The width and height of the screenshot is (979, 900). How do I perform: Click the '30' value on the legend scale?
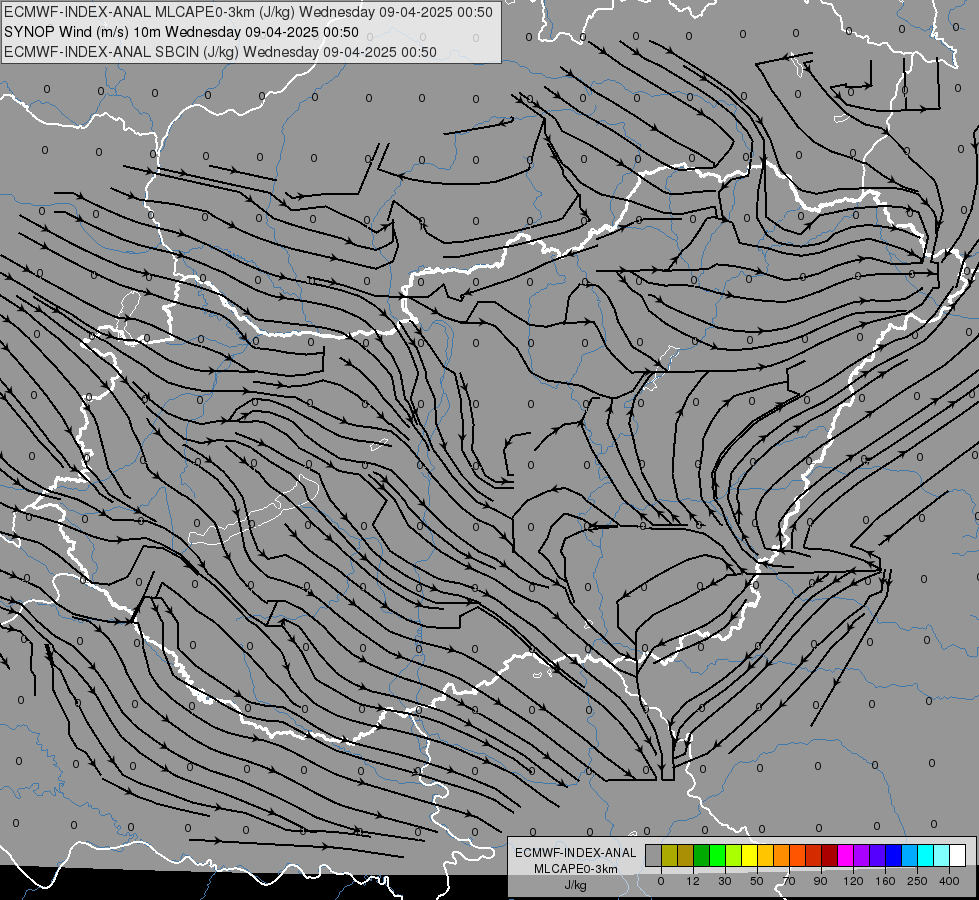click(725, 881)
